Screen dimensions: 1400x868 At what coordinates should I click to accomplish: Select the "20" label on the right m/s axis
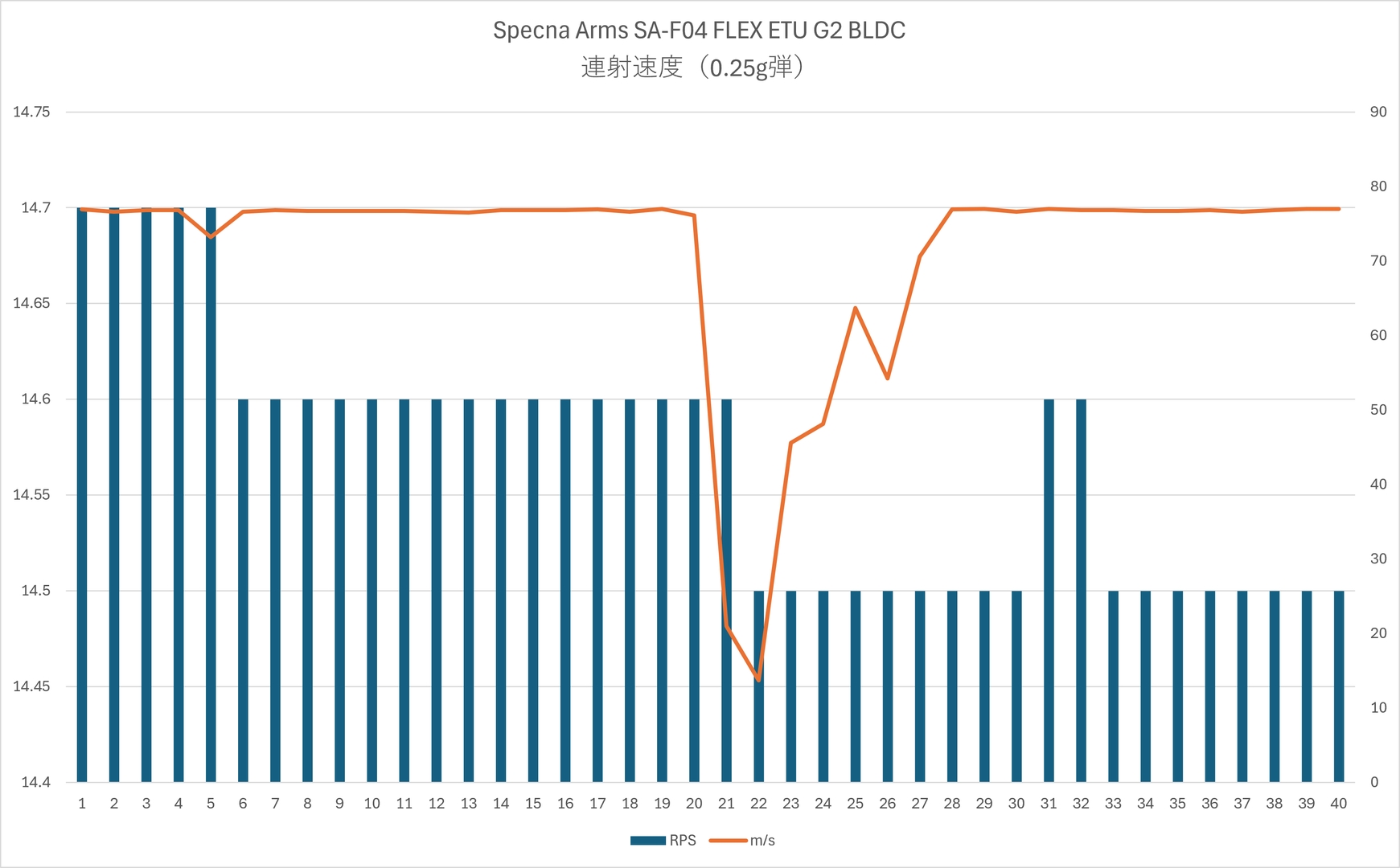(1378, 633)
